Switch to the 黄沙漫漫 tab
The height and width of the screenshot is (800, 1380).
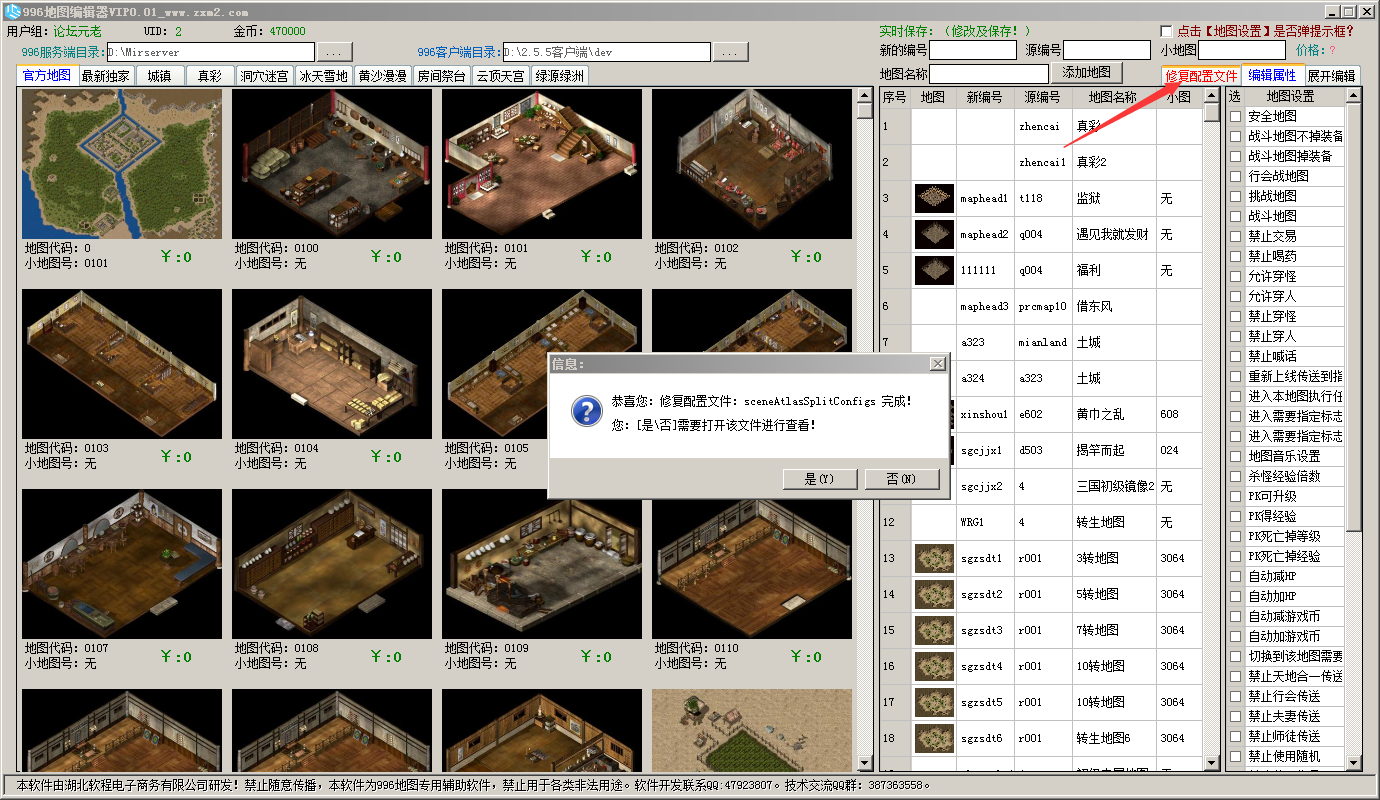(382, 76)
